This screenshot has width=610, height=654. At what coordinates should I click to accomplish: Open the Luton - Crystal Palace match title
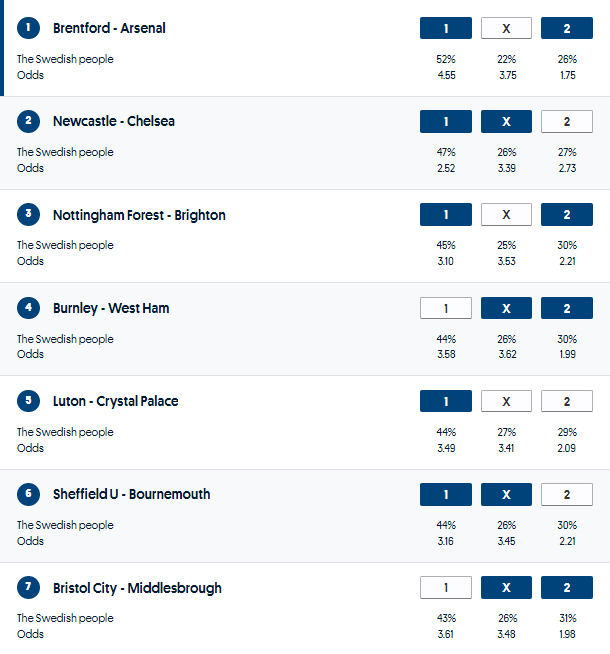point(116,401)
